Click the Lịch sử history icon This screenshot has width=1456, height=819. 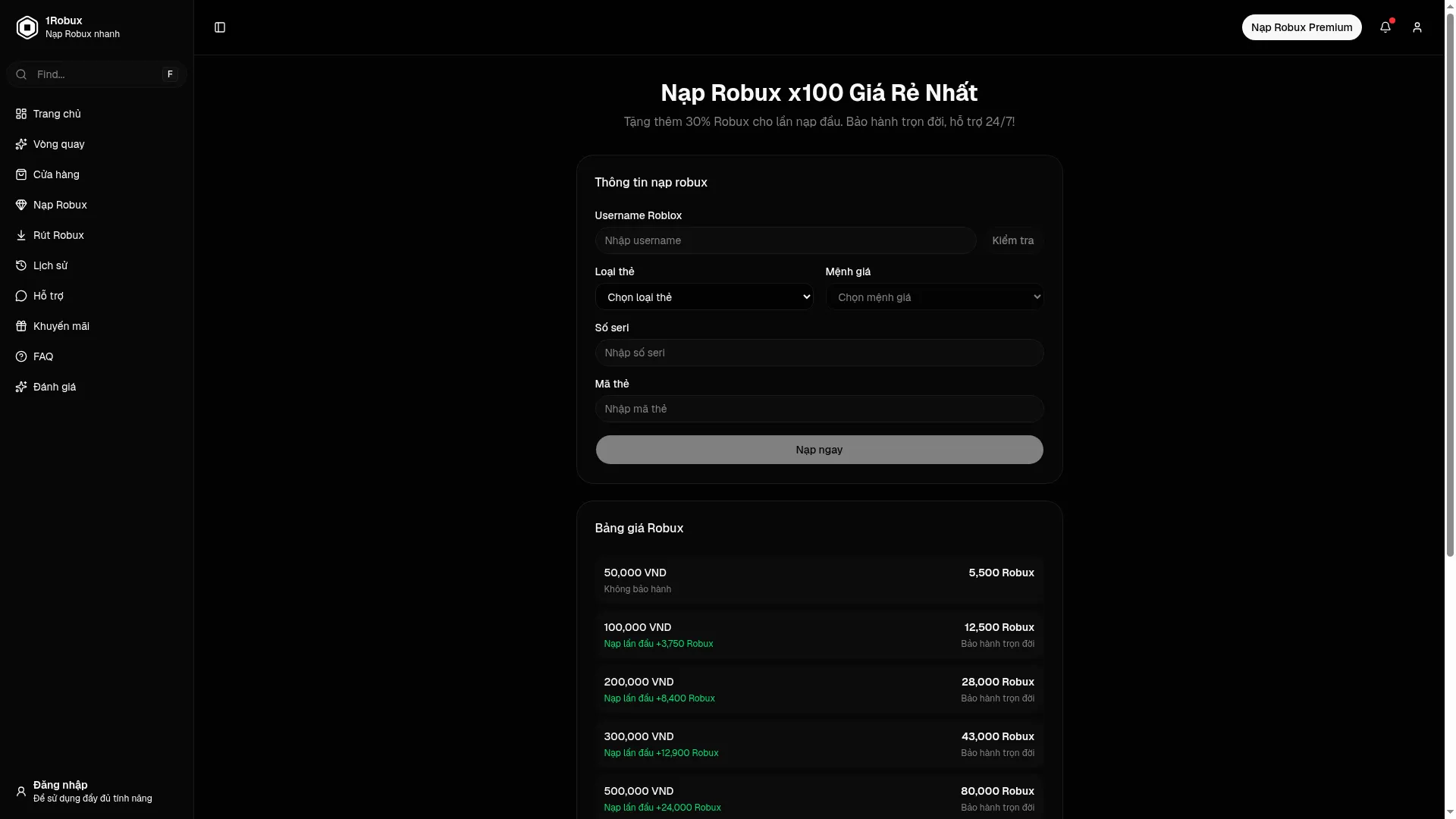tap(21, 265)
